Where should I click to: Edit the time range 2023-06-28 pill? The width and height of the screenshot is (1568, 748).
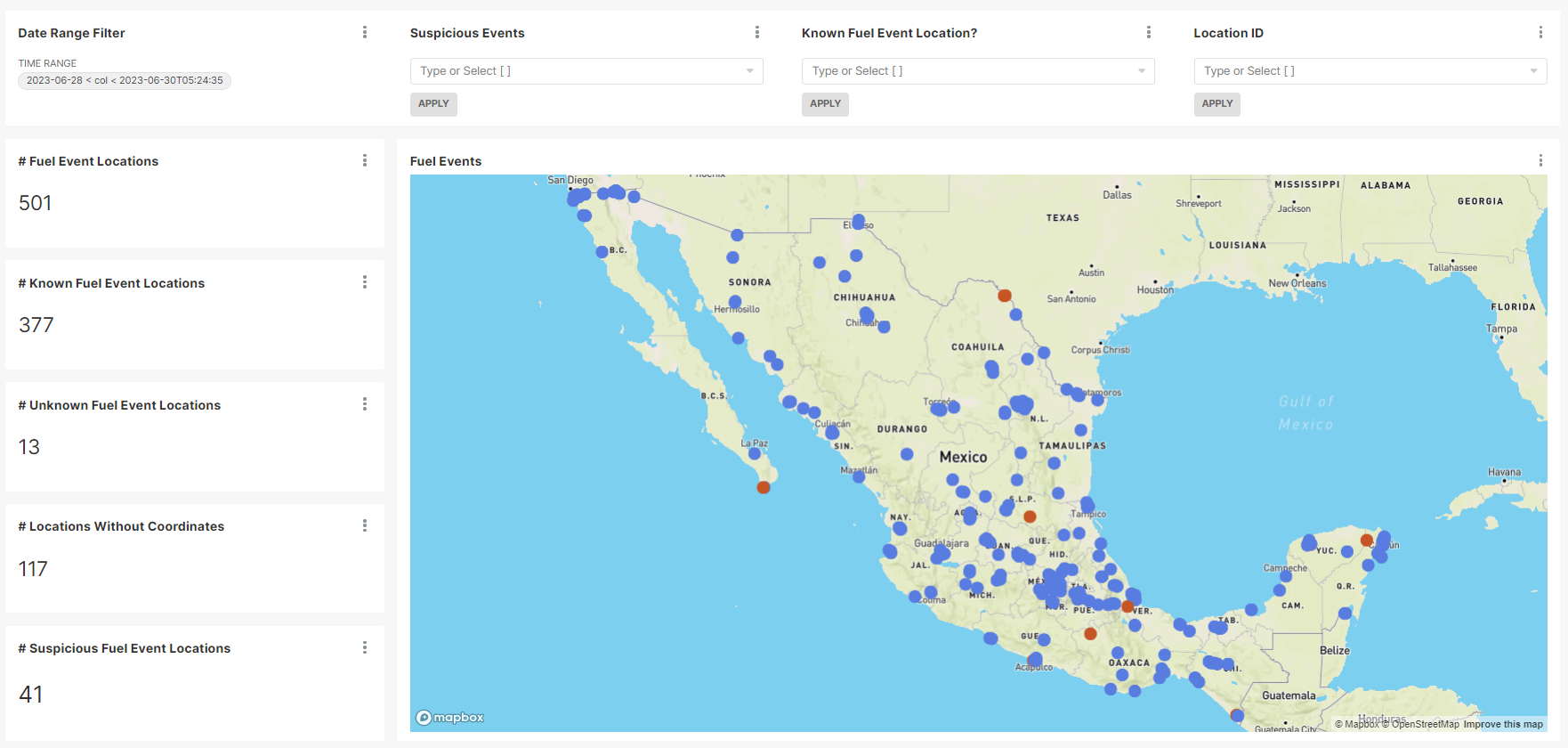(x=125, y=81)
